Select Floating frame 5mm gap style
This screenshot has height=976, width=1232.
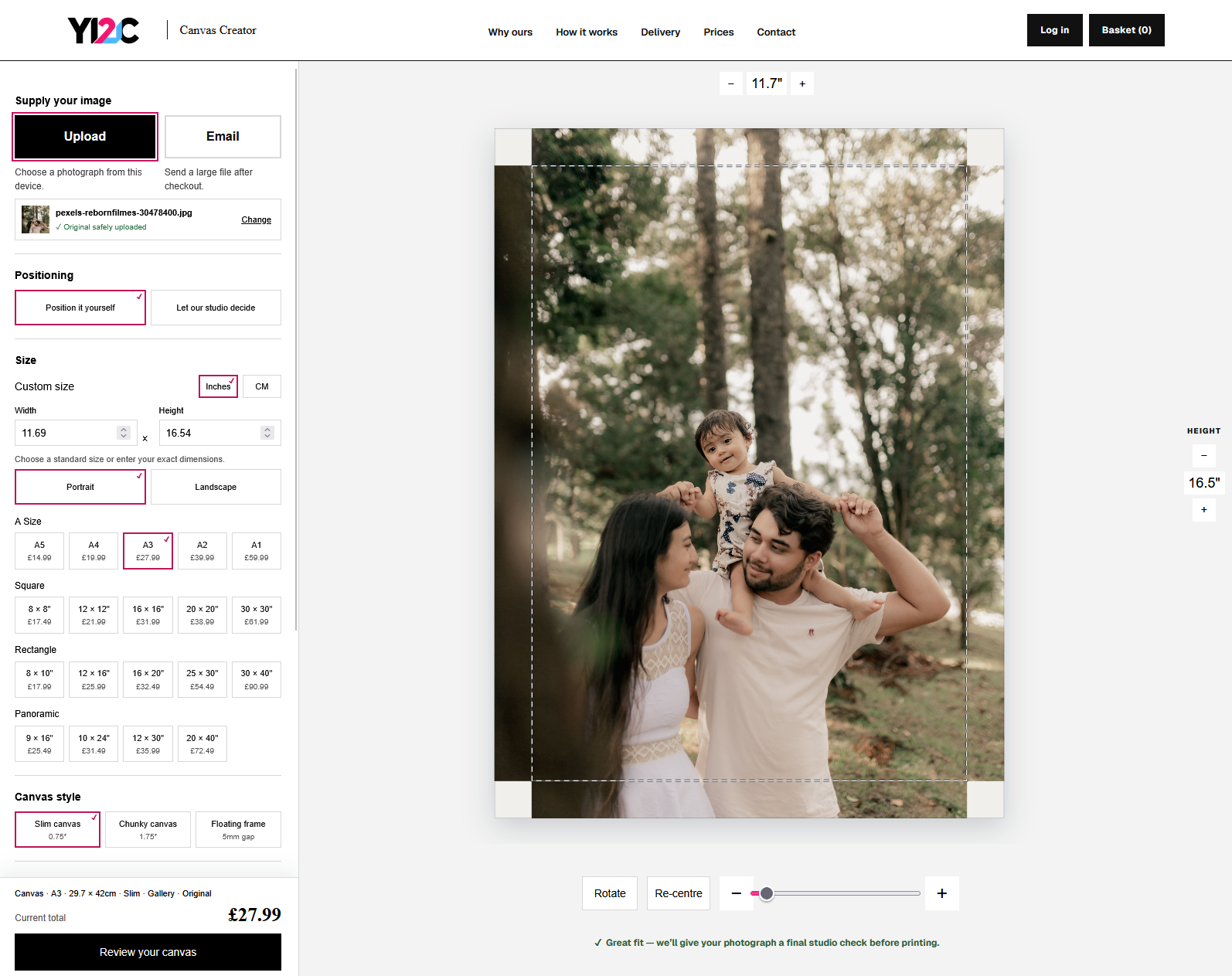(x=238, y=829)
